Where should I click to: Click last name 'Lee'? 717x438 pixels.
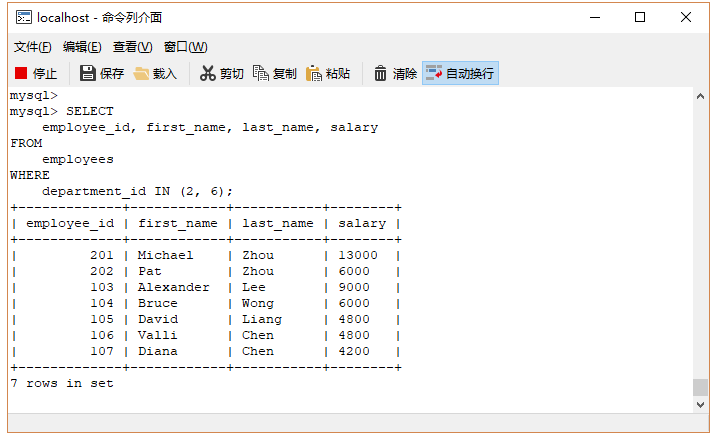[x=254, y=287]
